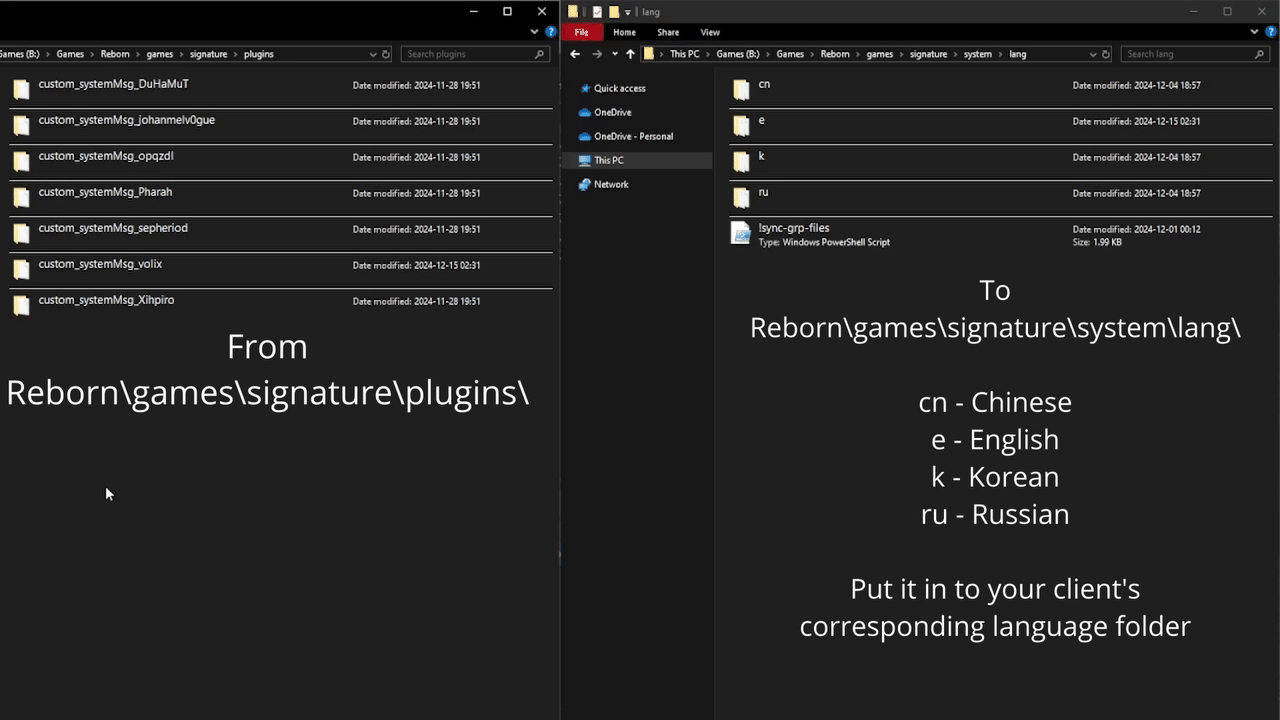Click the Network icon in sidebar
This screenshot has height=720, width=1280.
point(585,184)
